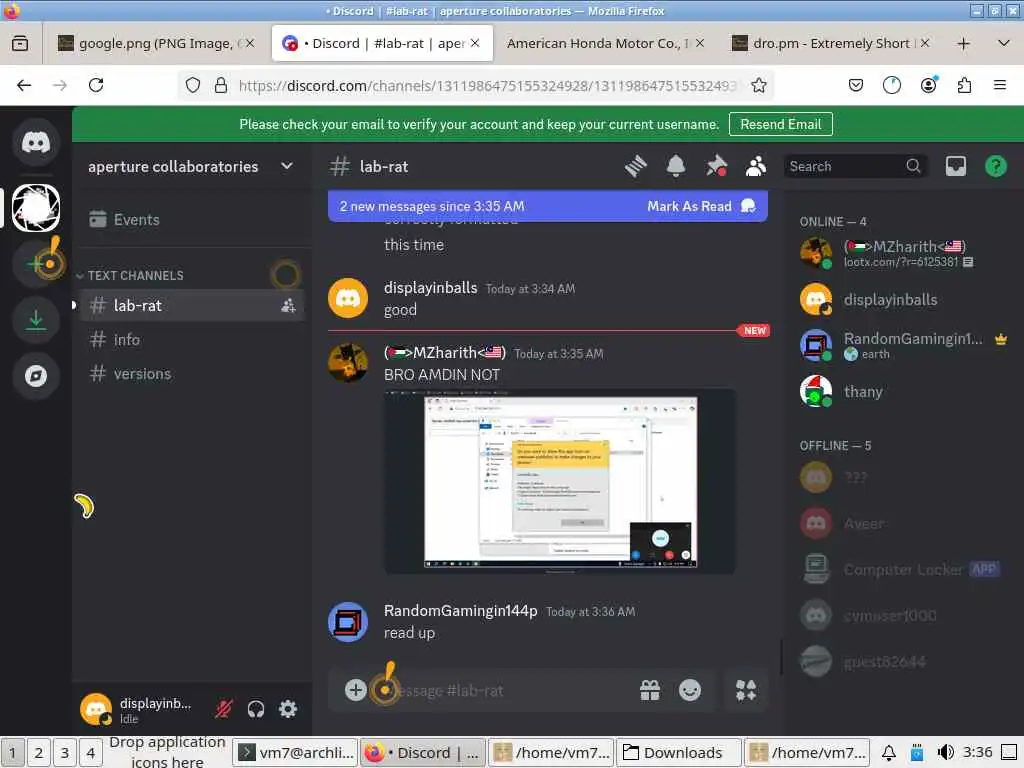This screenshot has height=768, width=1024.
Task: Click displayinballs username in chat message
Action: click(x=430, y=287)
